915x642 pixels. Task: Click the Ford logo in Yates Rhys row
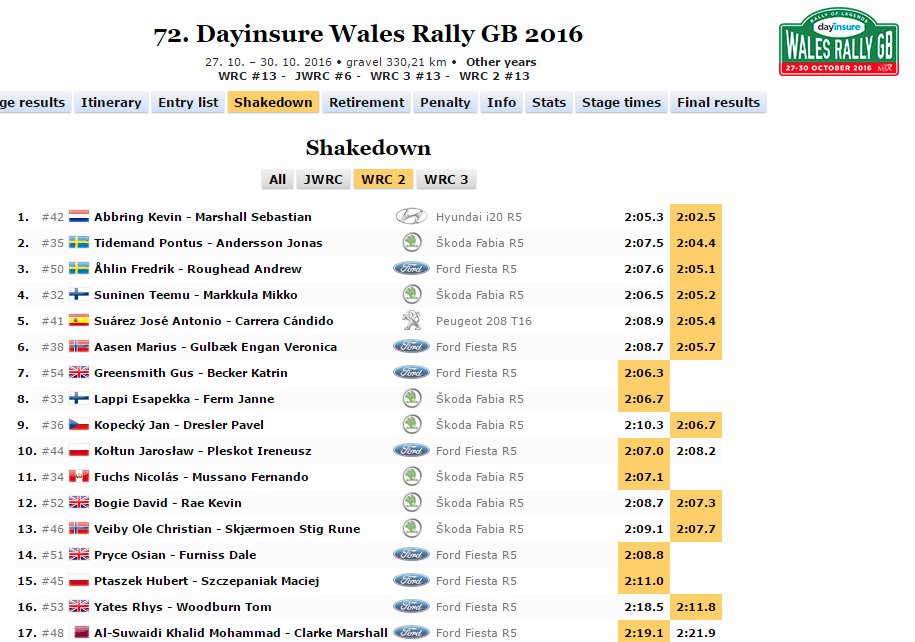coord(411,606)
